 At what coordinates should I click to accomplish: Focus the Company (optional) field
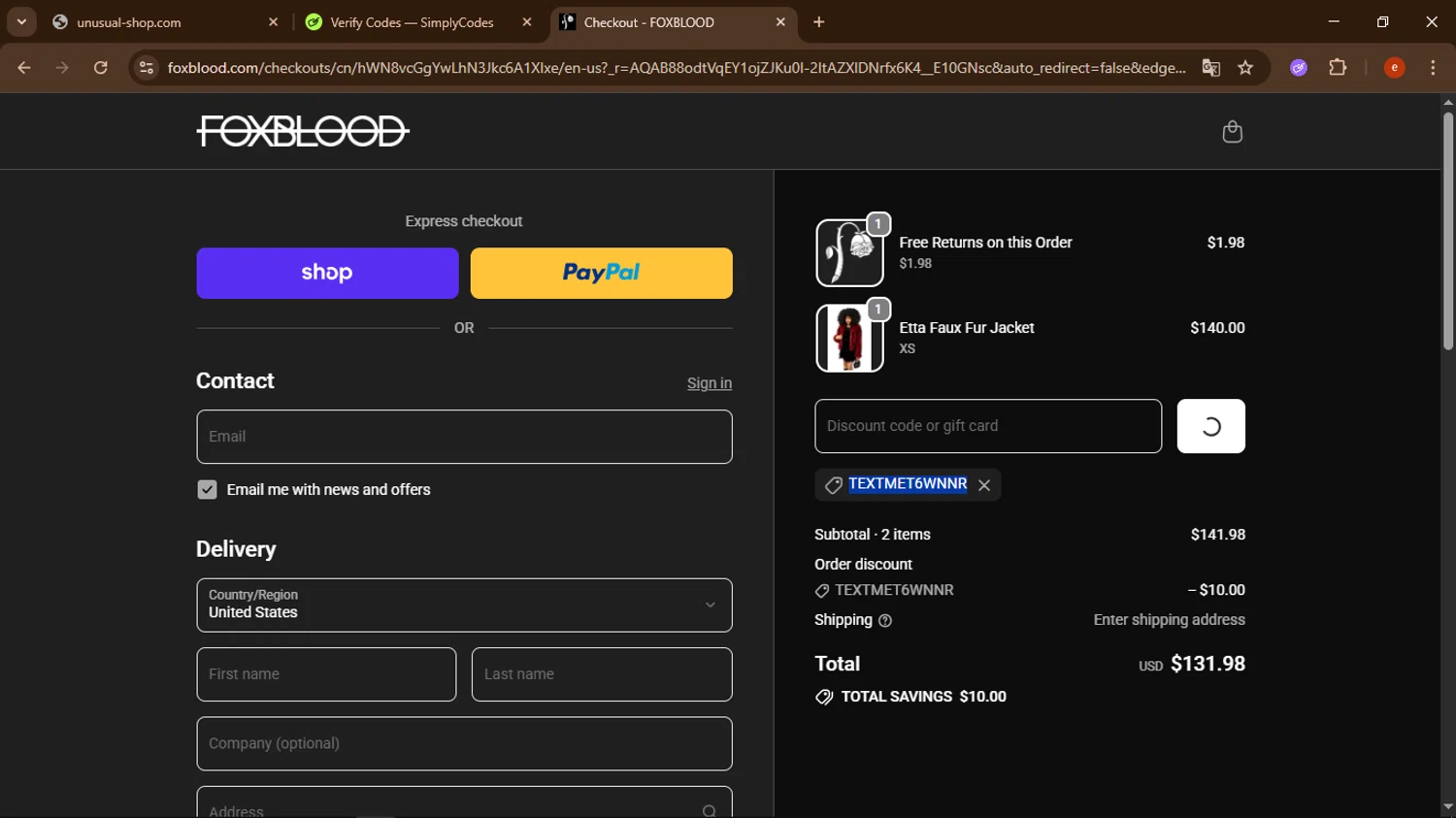coord(464,743)
